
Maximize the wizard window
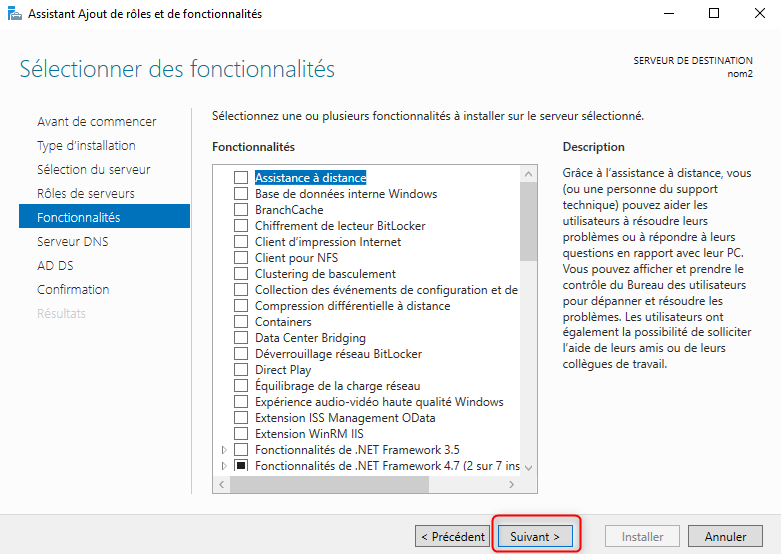(714, 13)
